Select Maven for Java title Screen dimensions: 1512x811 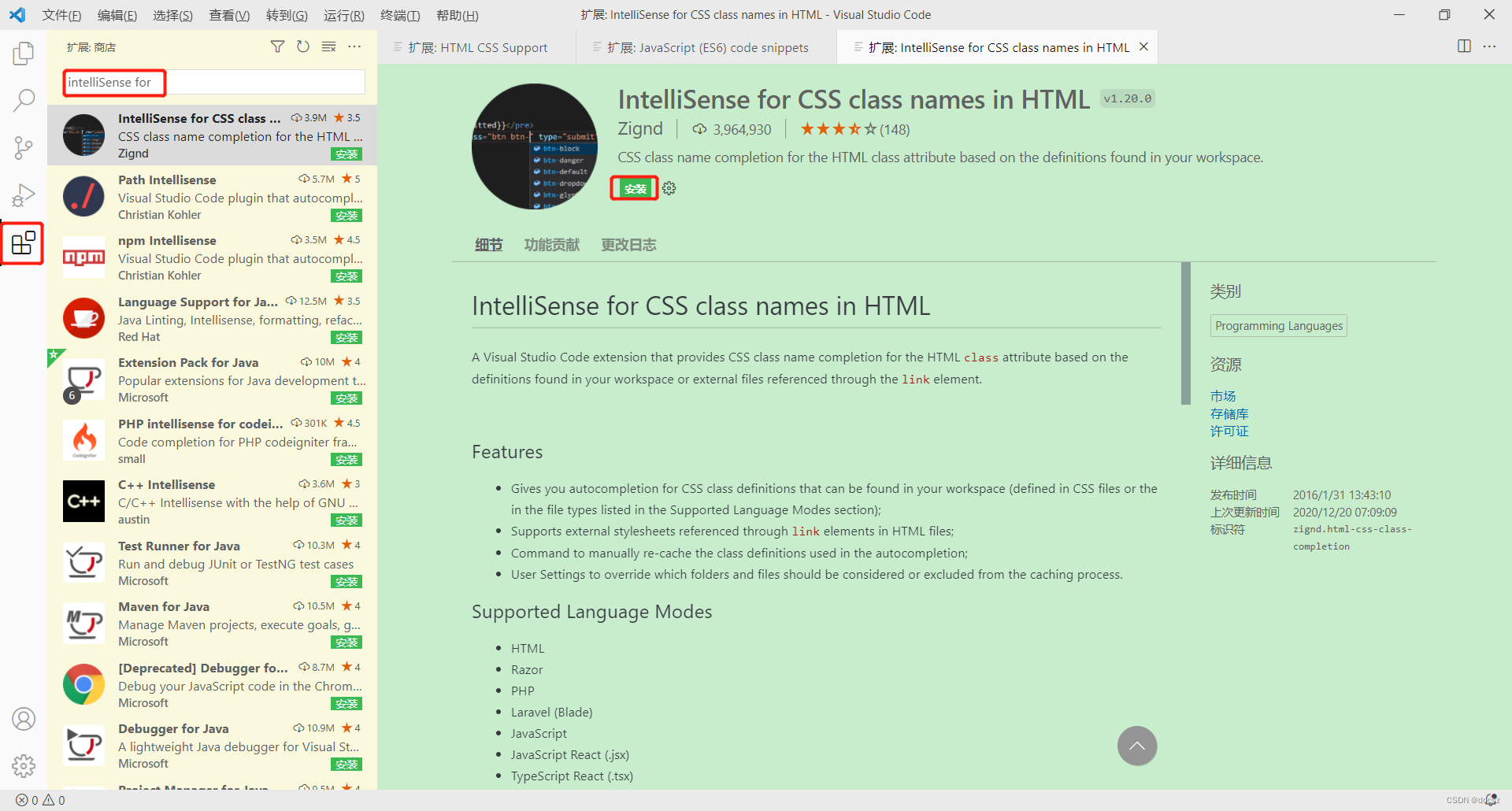pyautogui.click(x=164, y=606)
